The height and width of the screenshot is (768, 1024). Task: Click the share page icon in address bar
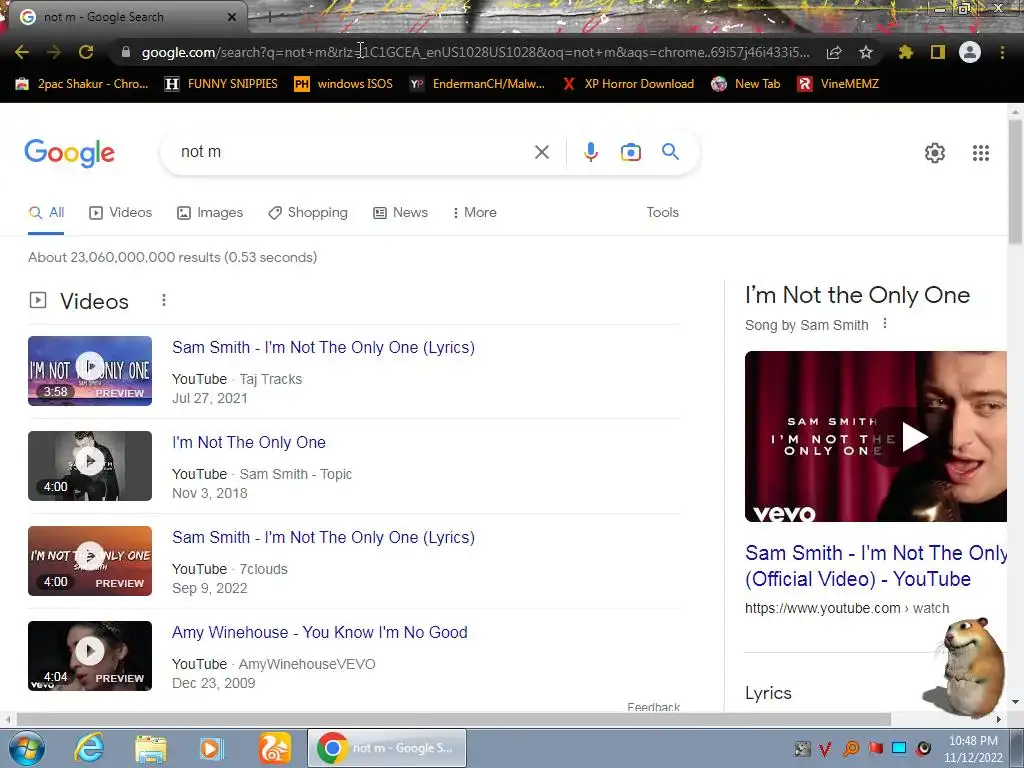click(x=834, y=53)
